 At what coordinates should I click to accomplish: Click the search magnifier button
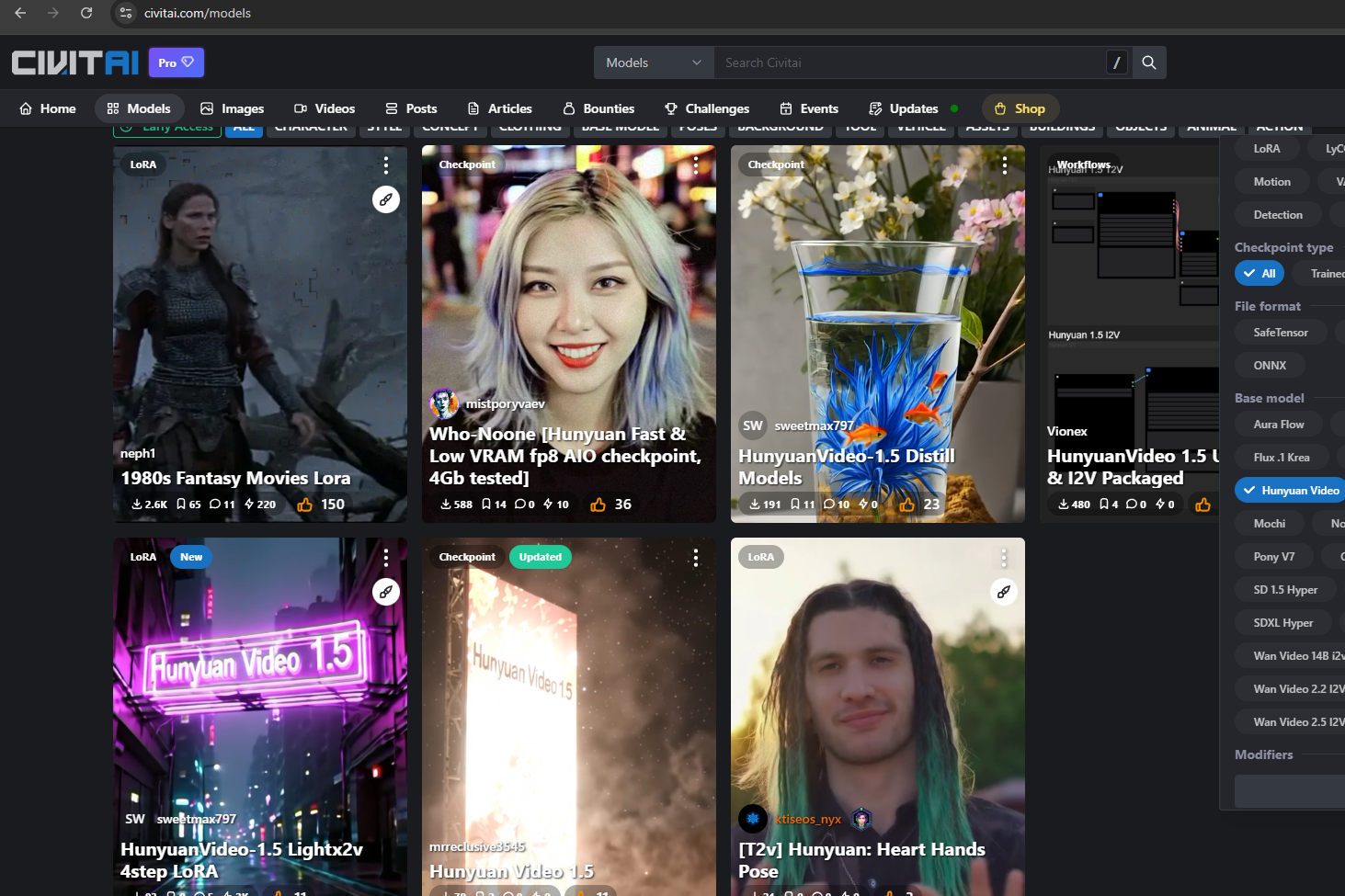pos(1149,62)
